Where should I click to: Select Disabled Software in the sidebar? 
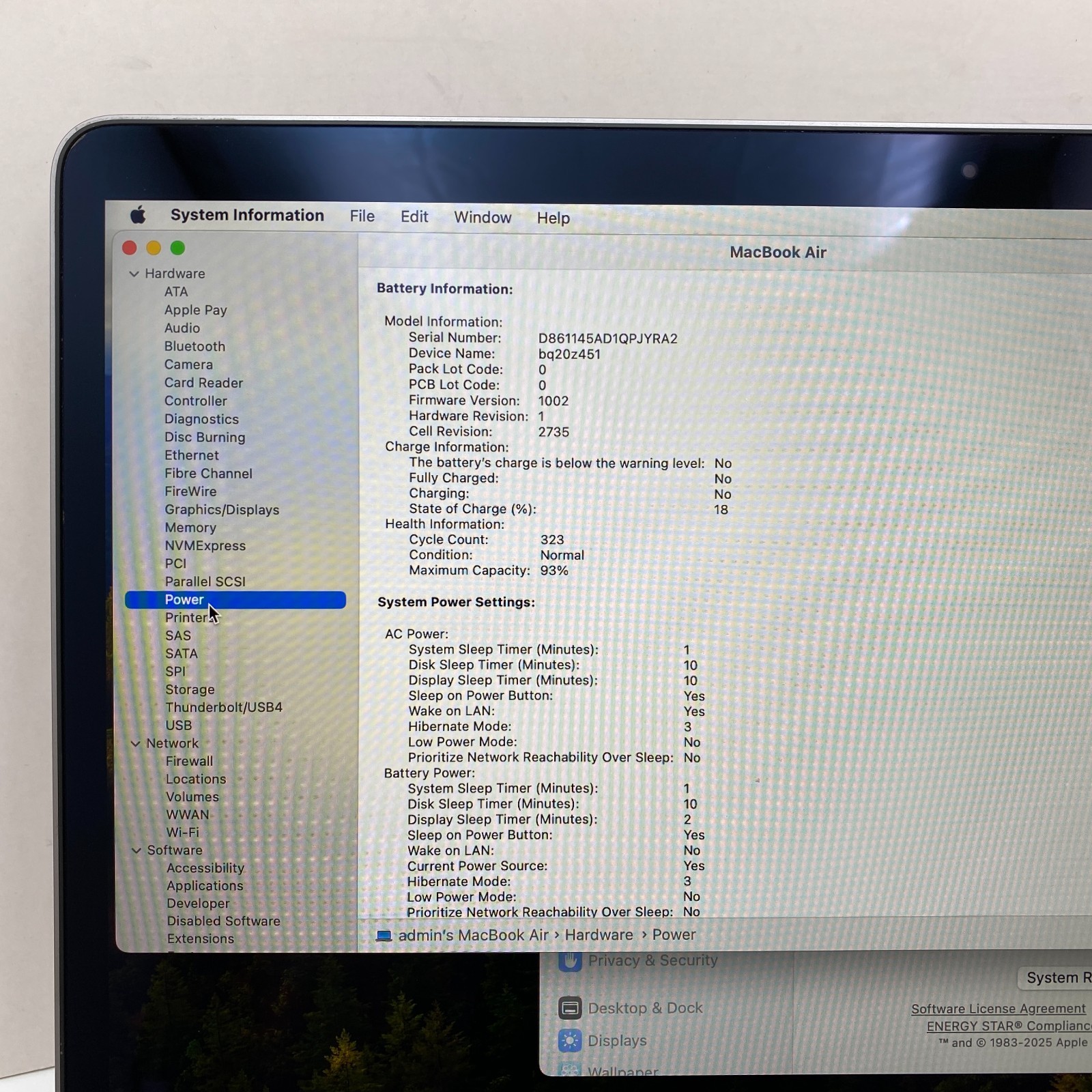coord(224,921)
